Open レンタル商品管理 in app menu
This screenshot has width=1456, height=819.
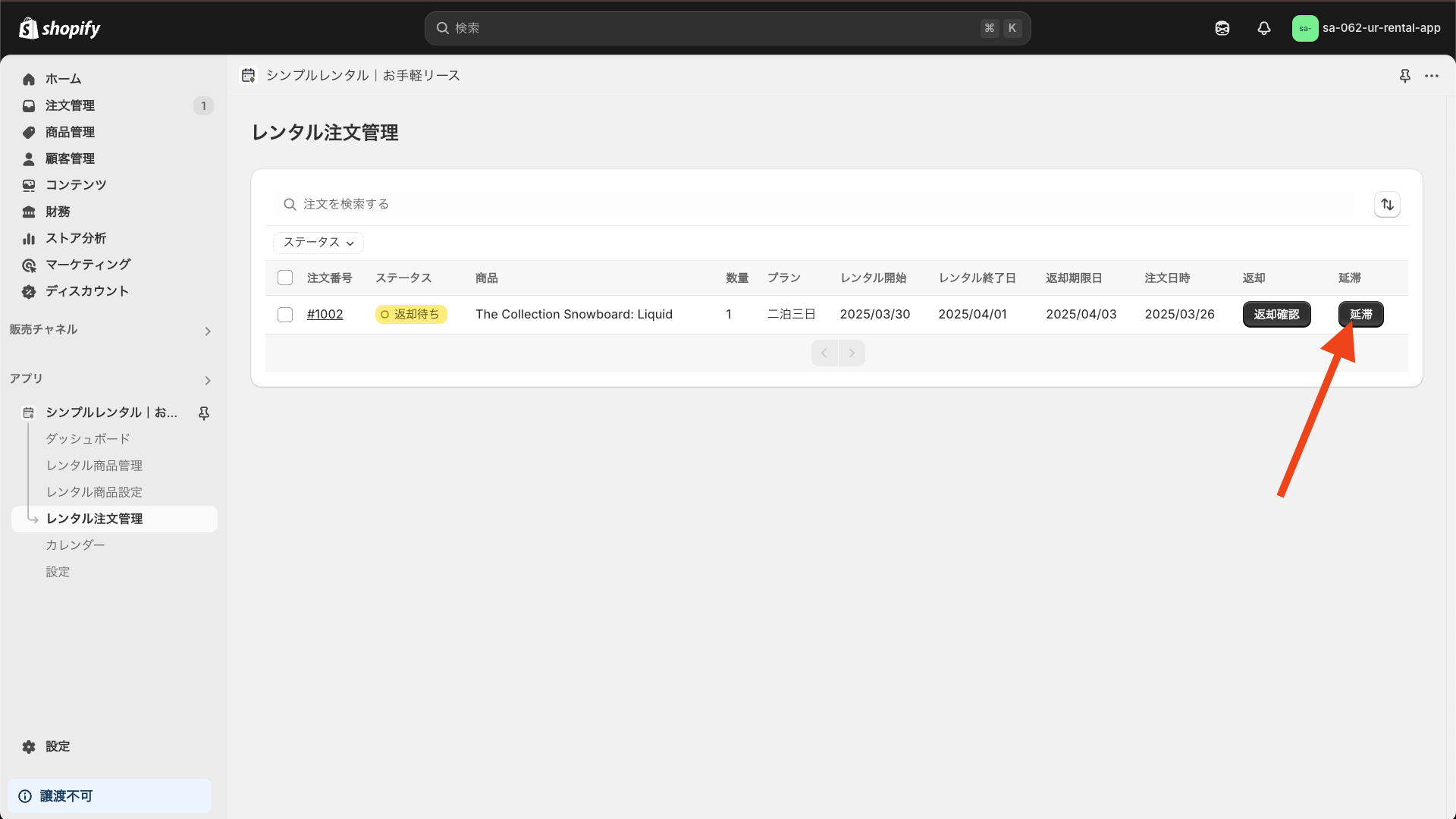point(94,465)
